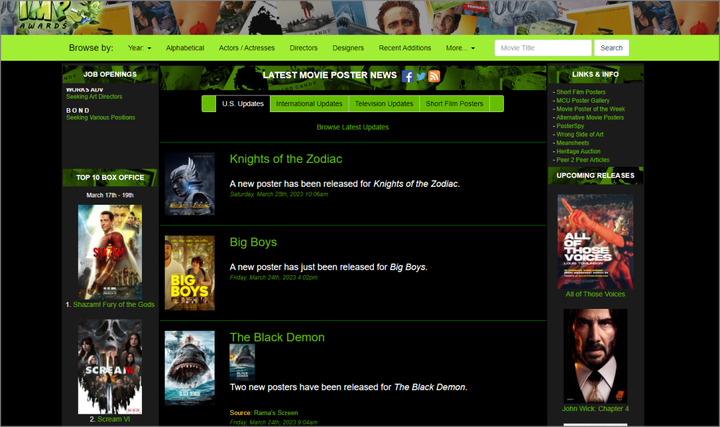
Task: Open Actors / Actresses menu item
Action: point(247,48)
